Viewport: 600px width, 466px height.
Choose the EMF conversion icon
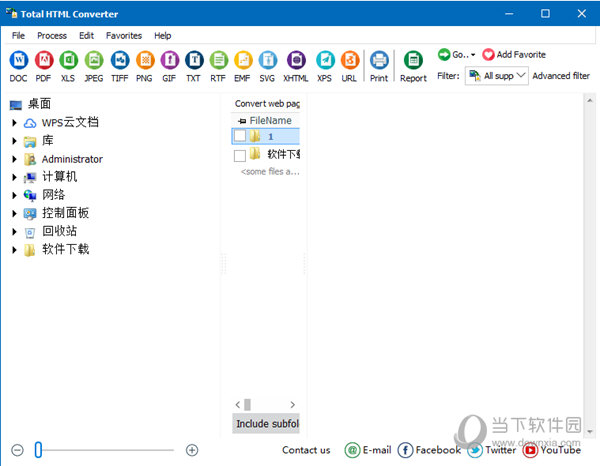click(x=243, y=60)
